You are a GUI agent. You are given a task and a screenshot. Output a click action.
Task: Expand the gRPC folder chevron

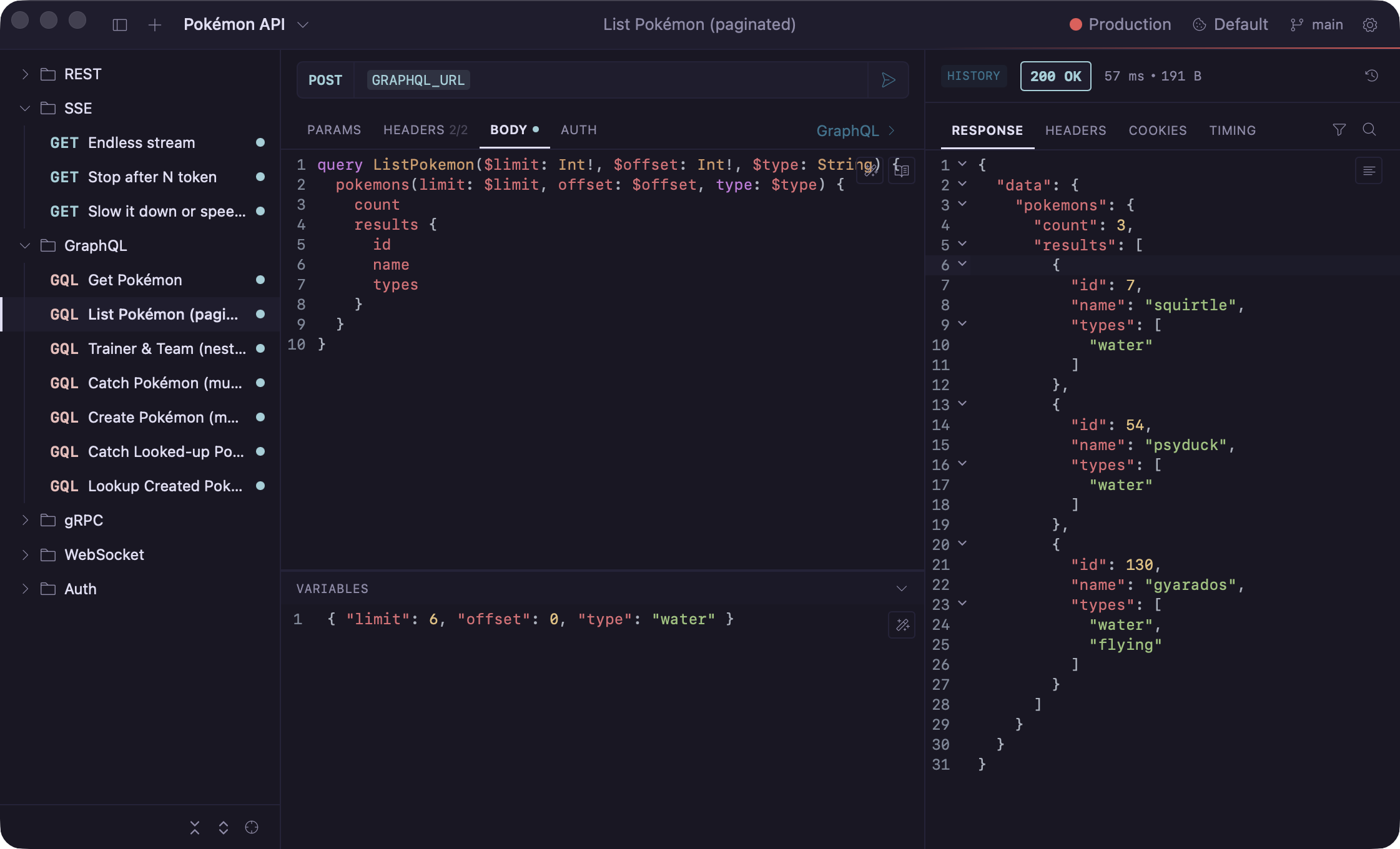coord(25,521)
